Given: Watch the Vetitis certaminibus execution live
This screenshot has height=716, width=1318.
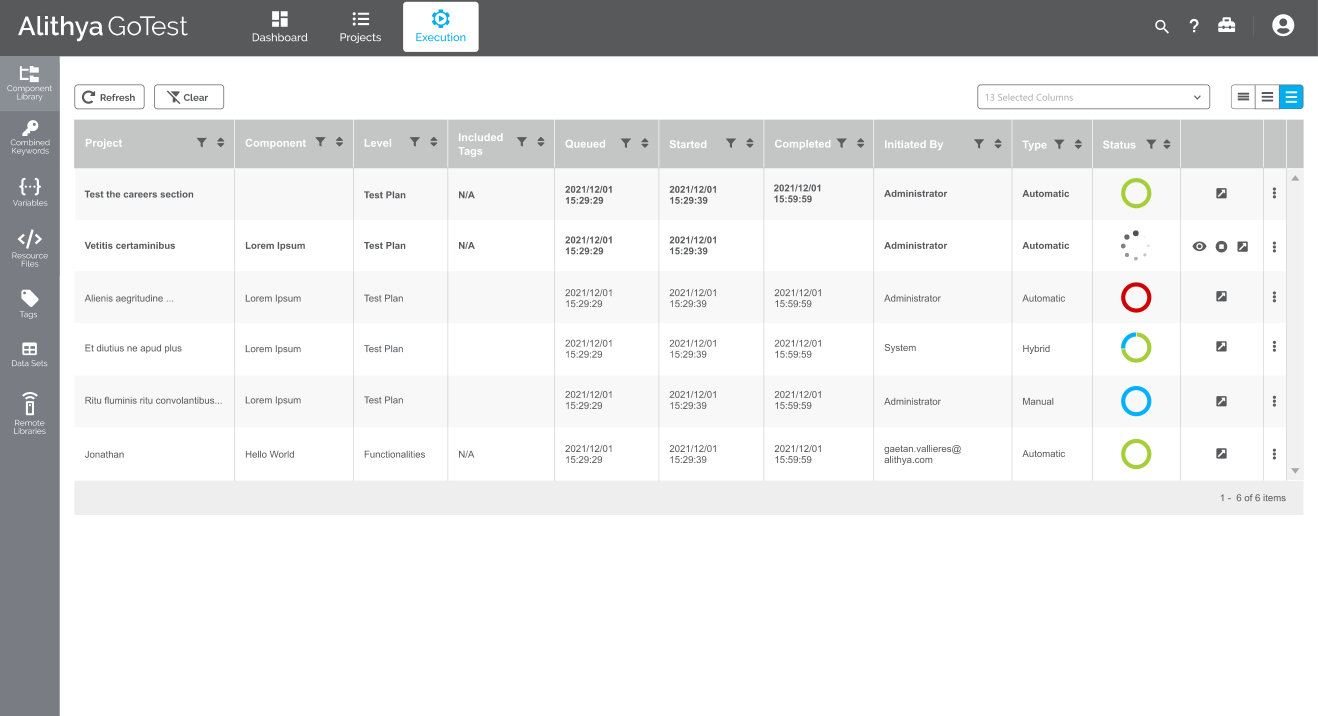Looking at the screenshot, I should pos(1199,245).
